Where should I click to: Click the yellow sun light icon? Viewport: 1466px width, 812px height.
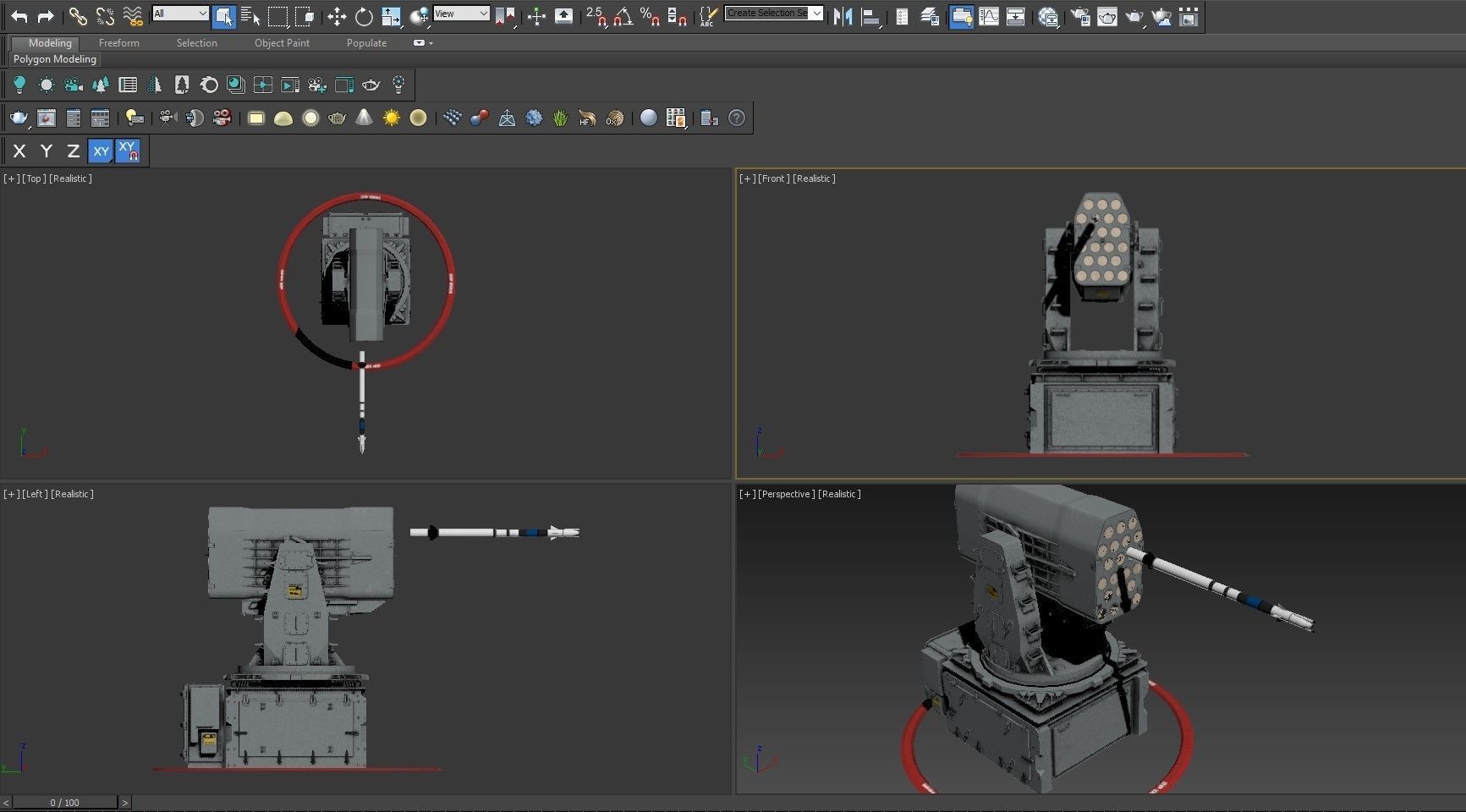(391, 118)
